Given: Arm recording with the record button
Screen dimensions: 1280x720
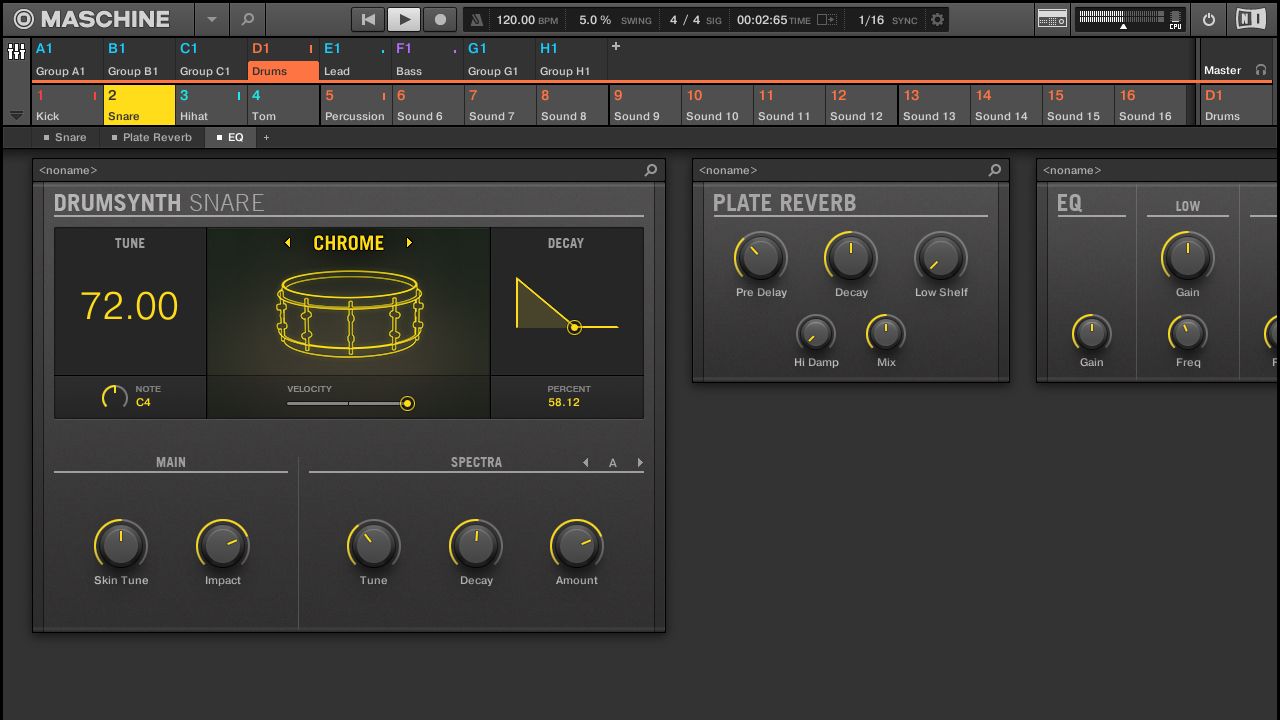Looking at the screenshot, I should click(440, 19).
